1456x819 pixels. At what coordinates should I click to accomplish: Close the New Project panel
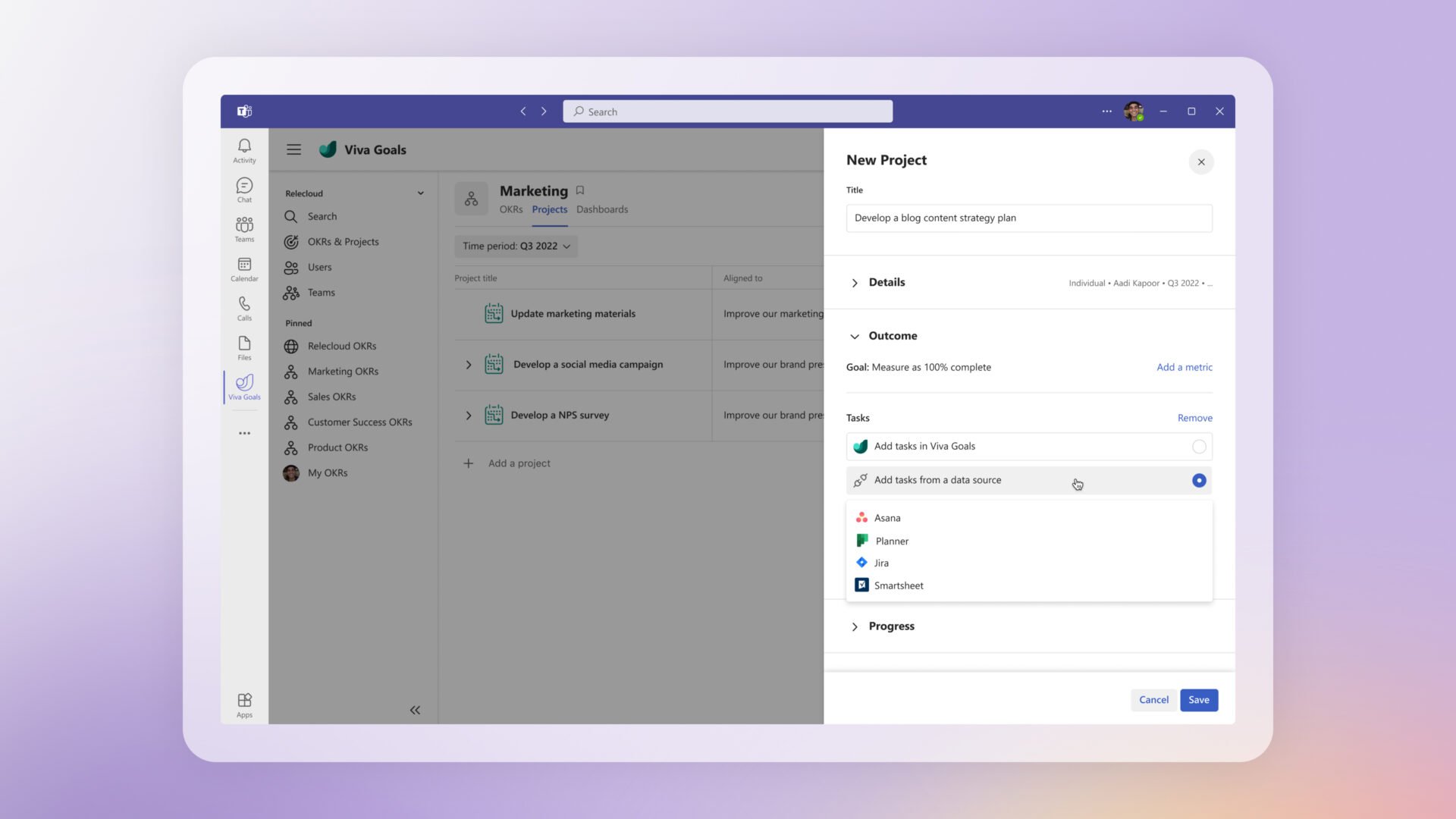click(1201, 162)
